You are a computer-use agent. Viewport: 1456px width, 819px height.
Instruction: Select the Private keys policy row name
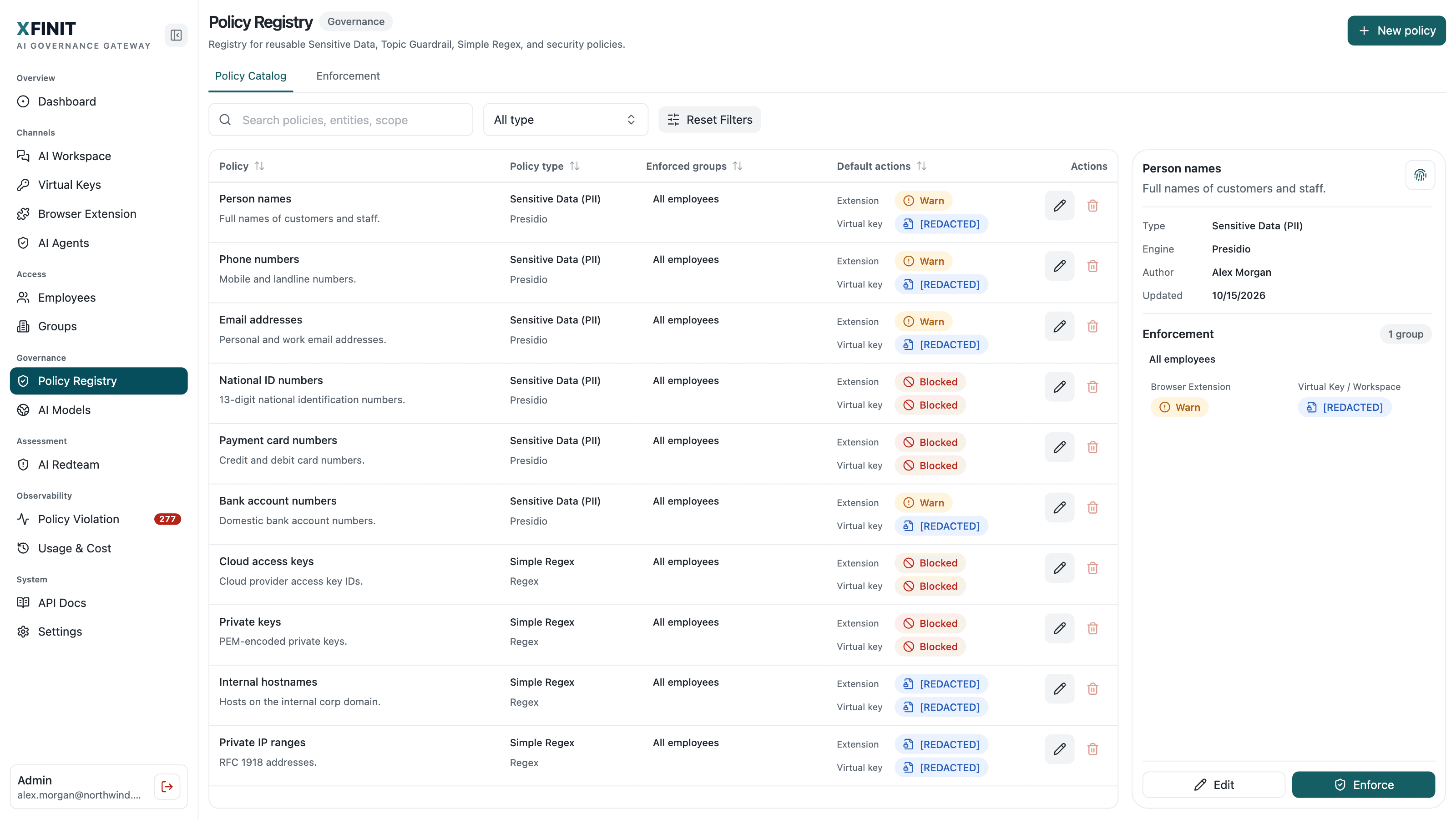pyautogui.click(x=250, y=622)
